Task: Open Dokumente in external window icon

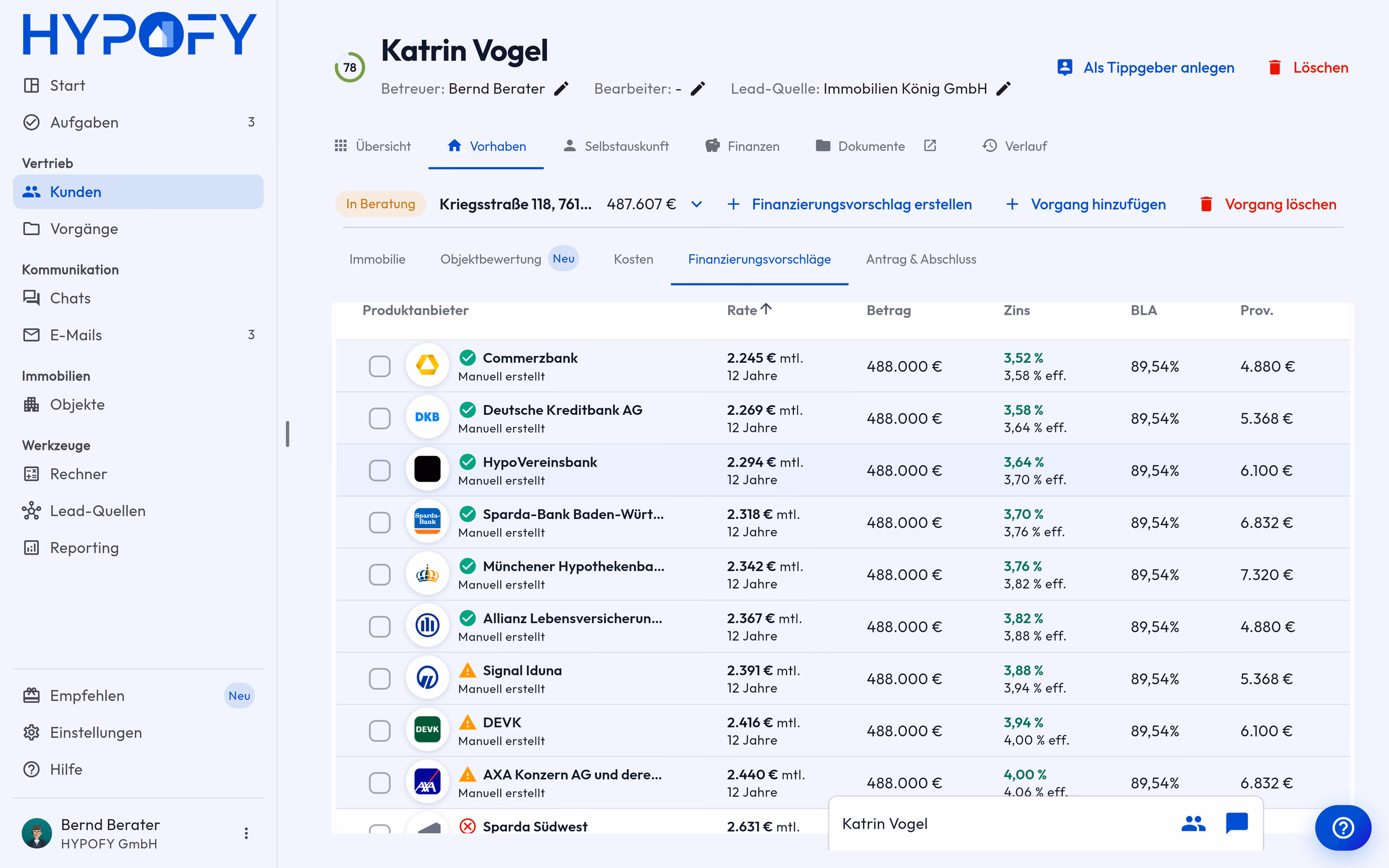Action: (x=930, y=146)
